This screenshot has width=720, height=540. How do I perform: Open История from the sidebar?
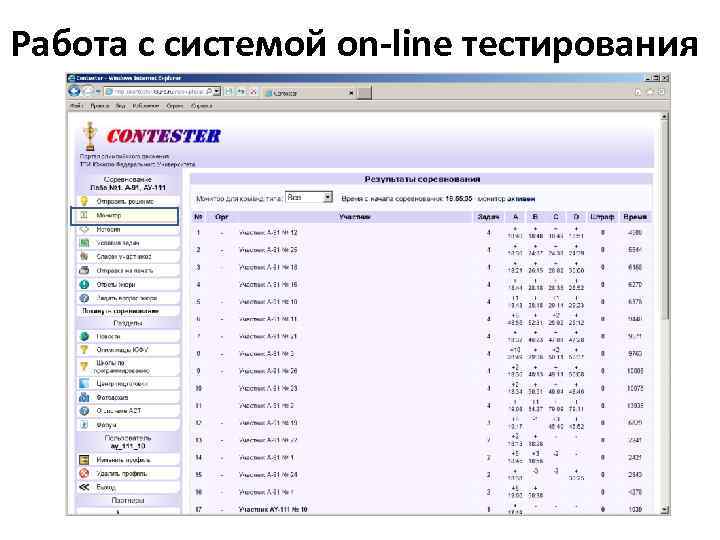(127, 229)
